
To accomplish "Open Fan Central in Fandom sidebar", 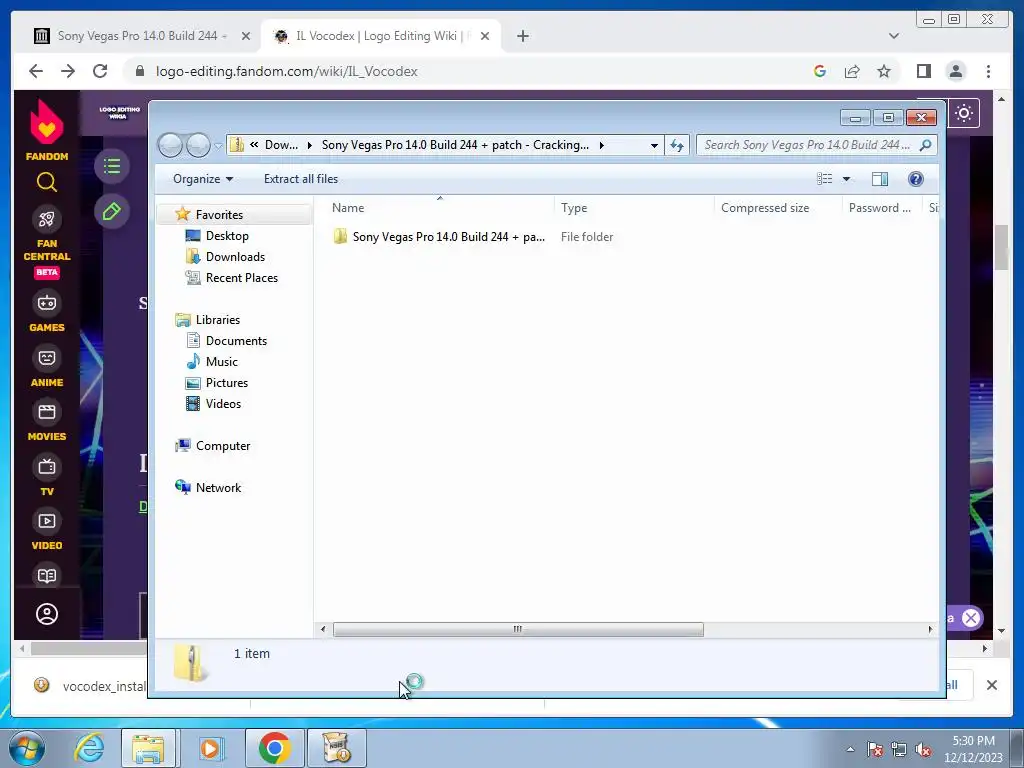I will (47, 243).
